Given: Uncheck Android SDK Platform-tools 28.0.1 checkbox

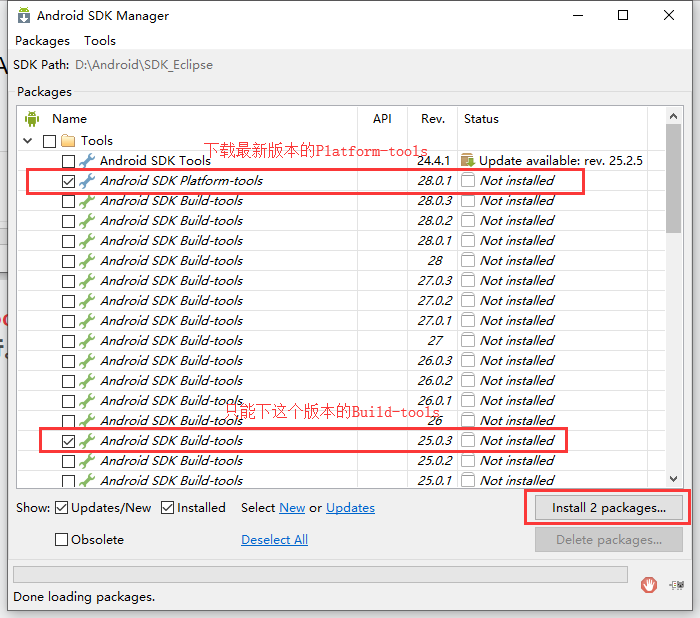Looking at the screenshot, I should (68, 181).
